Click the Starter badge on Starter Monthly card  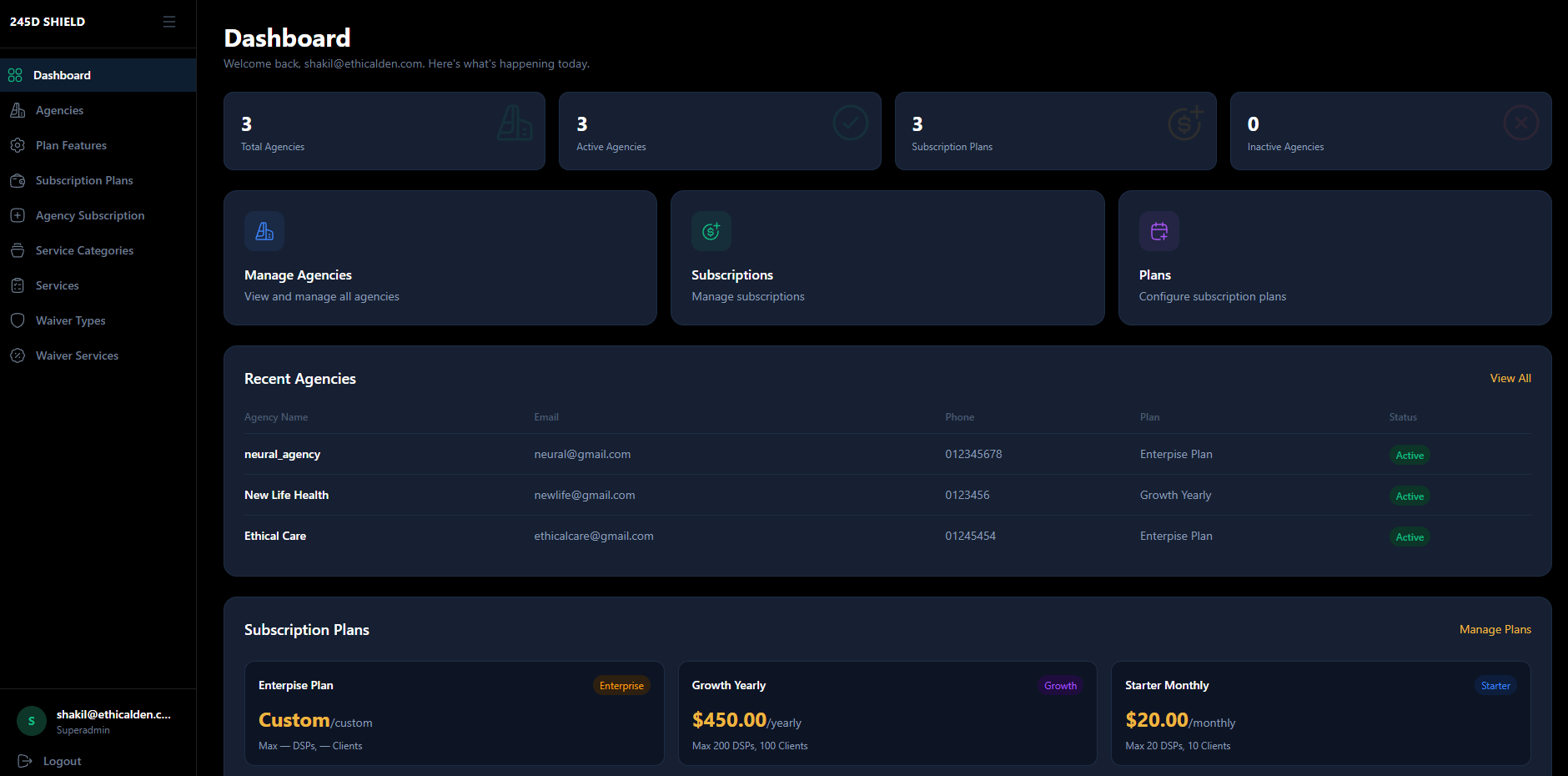pos(1495,686)
